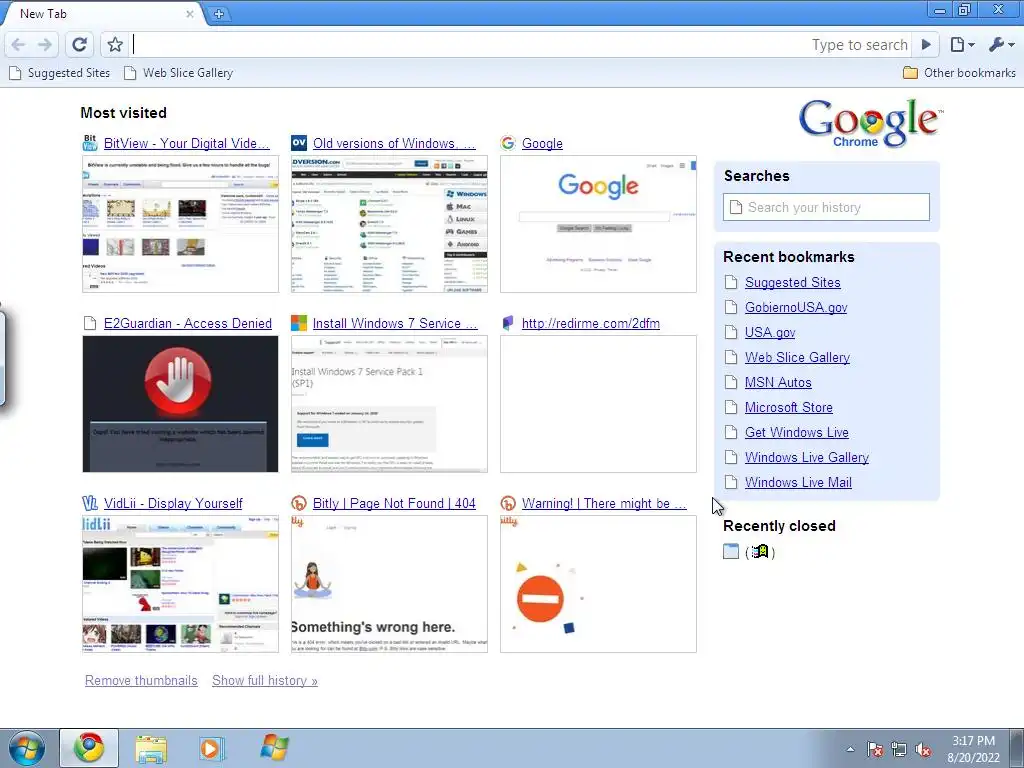
Task: Click the Google G favicon
Action: click(508, 143)
